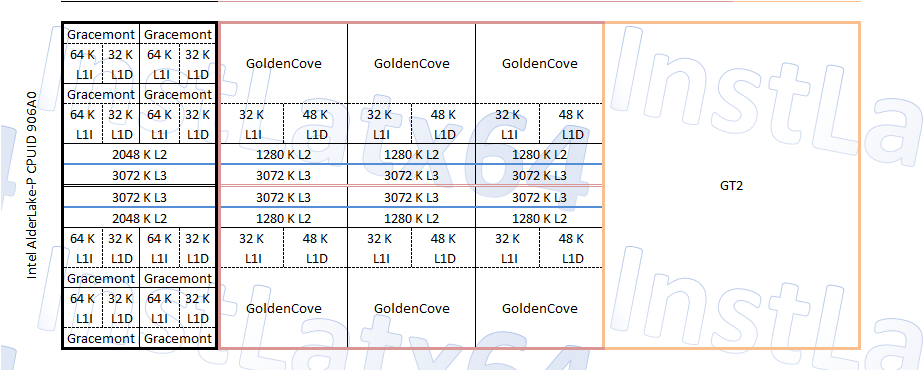Click the upper-right GoldenCove core cell

point(540,64)
